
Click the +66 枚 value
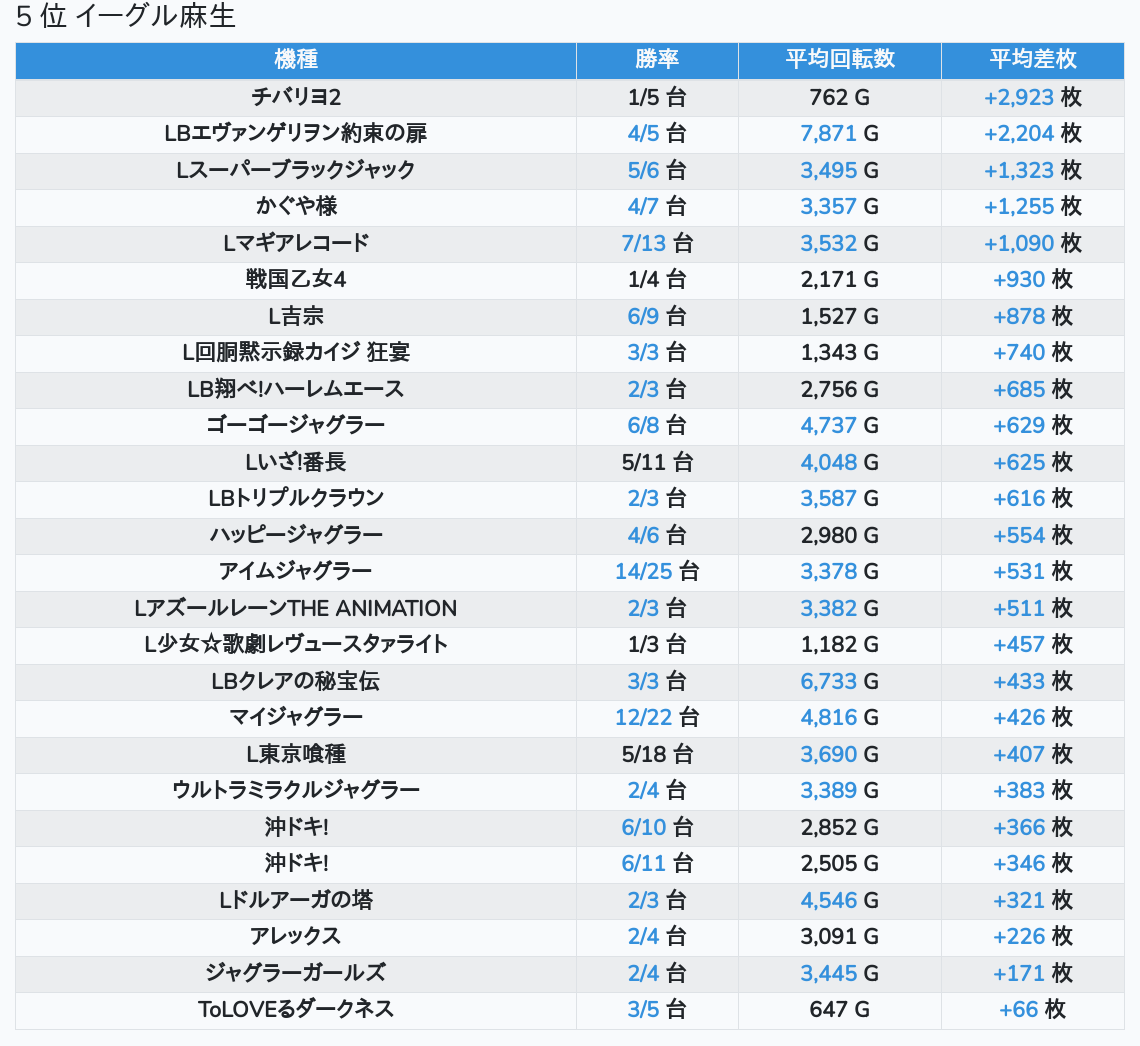(1032, 1010)
